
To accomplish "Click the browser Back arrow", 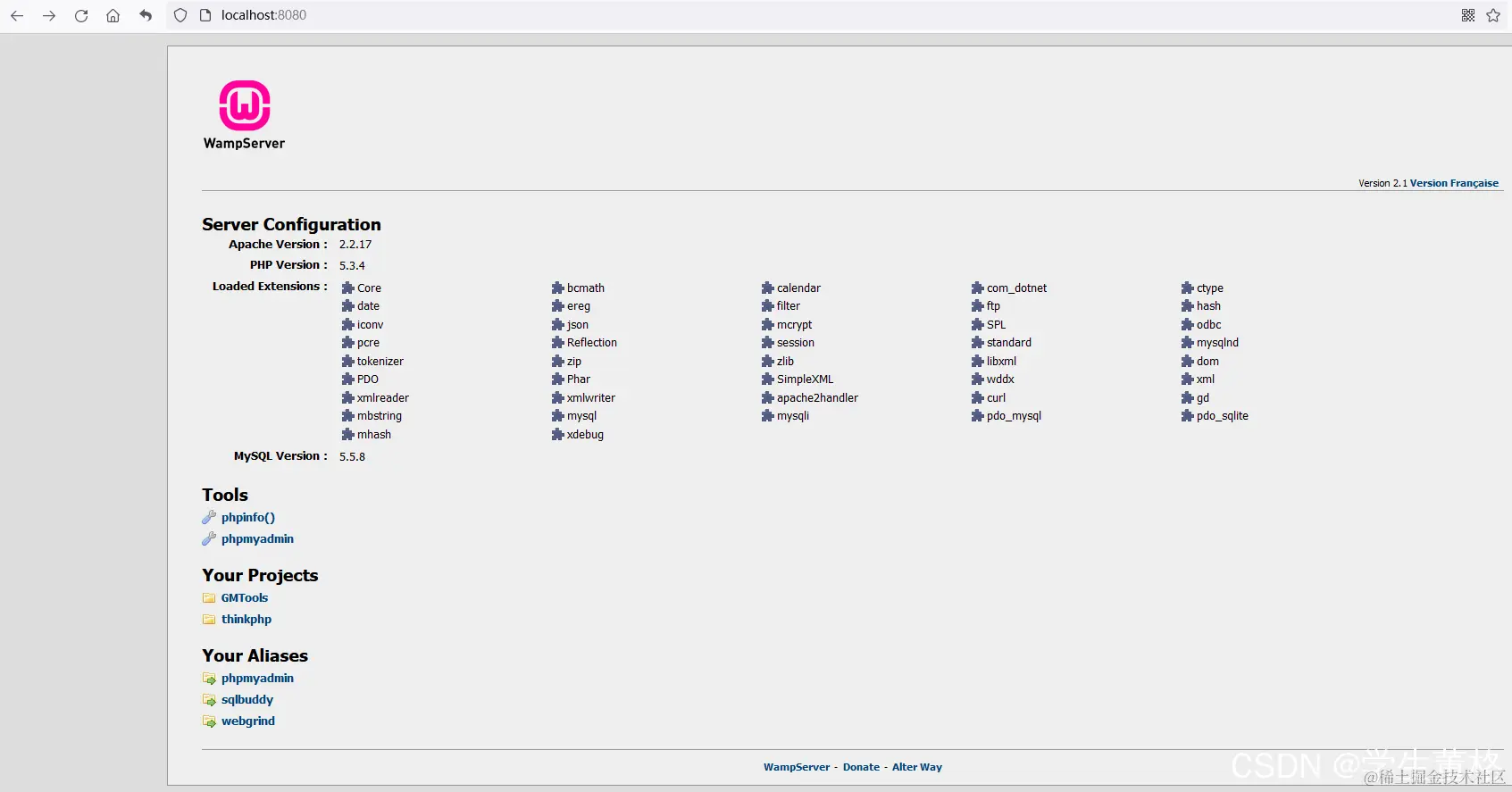I will pos(17,15).
